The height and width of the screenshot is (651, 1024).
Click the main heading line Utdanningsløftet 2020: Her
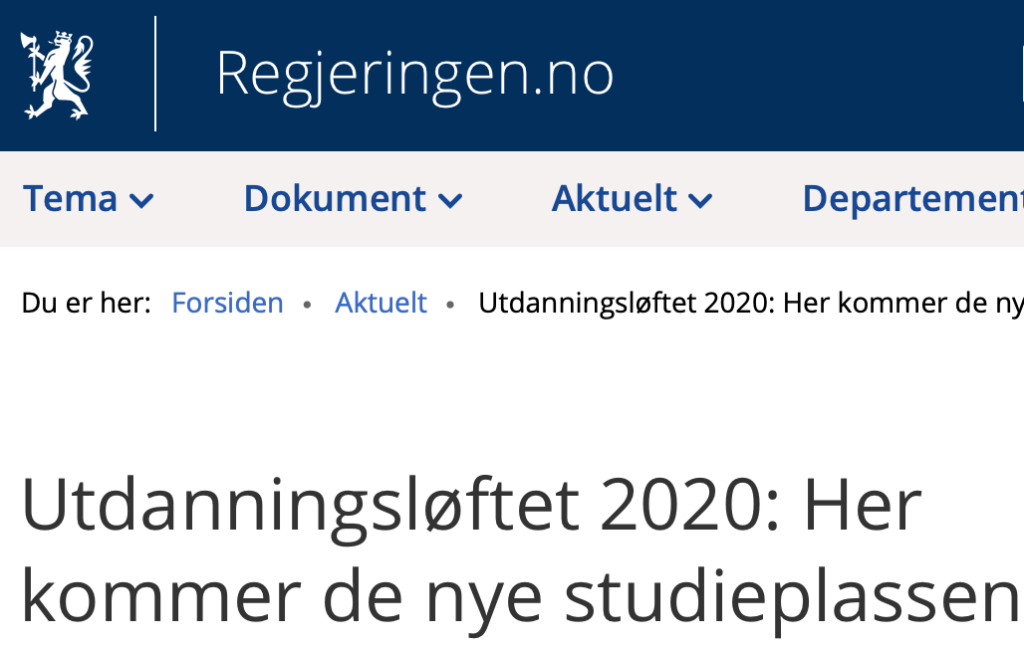tap(472, 506)
